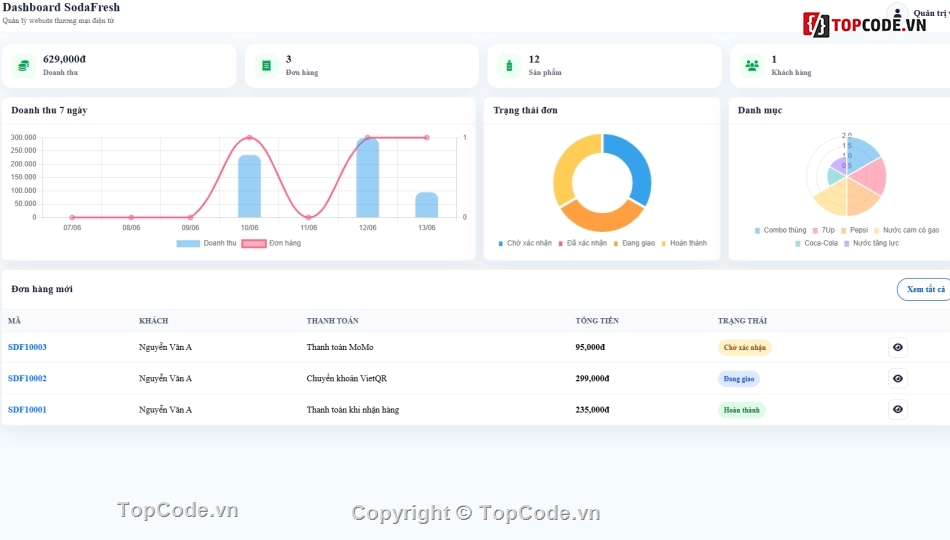Toggle Nước cam có gas legend
This screenshot has height=540, width=950.
coord(906,230)
